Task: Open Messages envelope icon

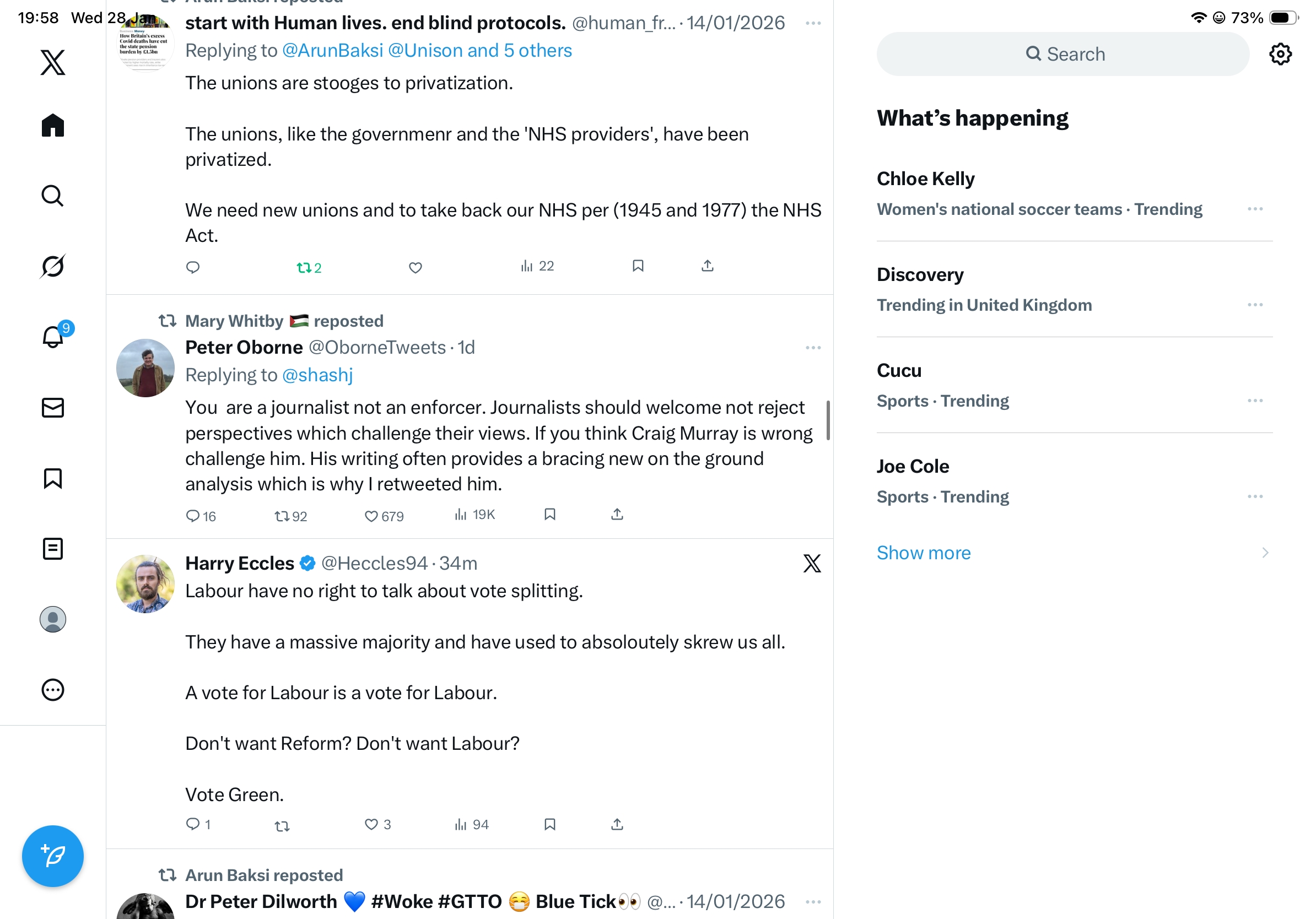Action: [x=53, y=407]
